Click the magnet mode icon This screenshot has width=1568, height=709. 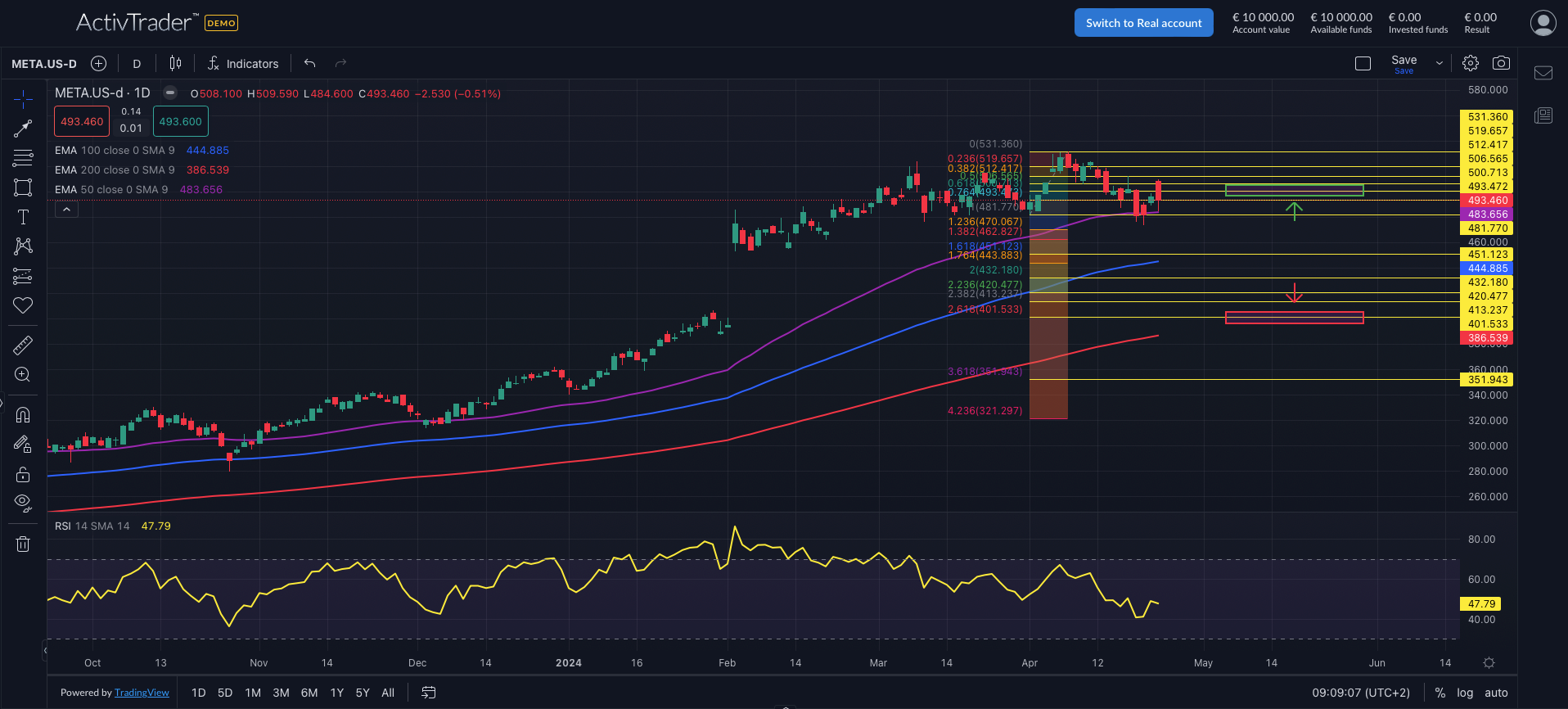click(23, 414)
